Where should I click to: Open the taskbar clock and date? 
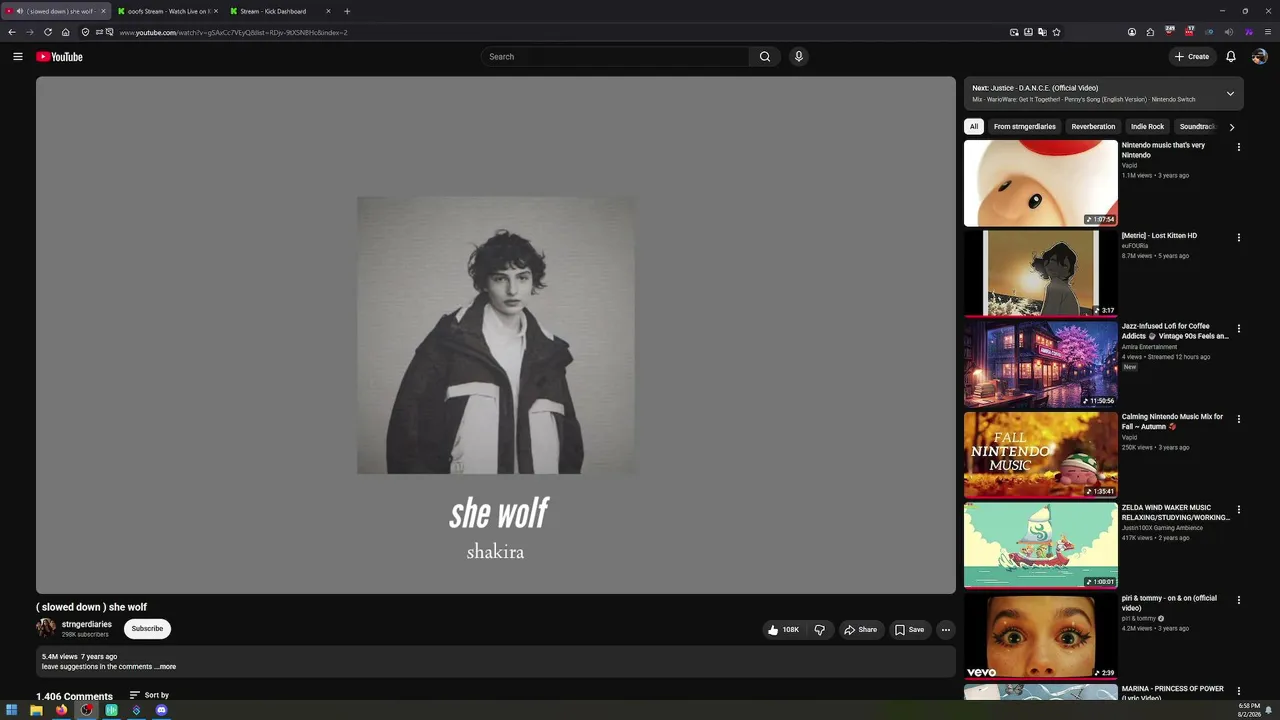coord(1249,710)
